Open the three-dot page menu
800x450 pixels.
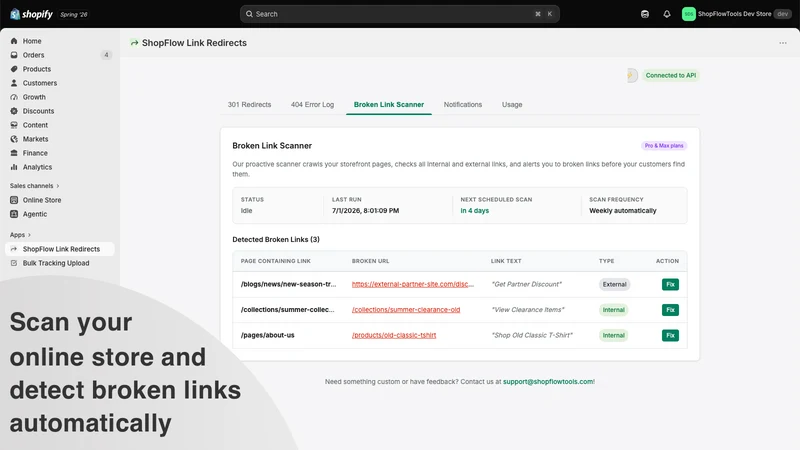[783, 43]
